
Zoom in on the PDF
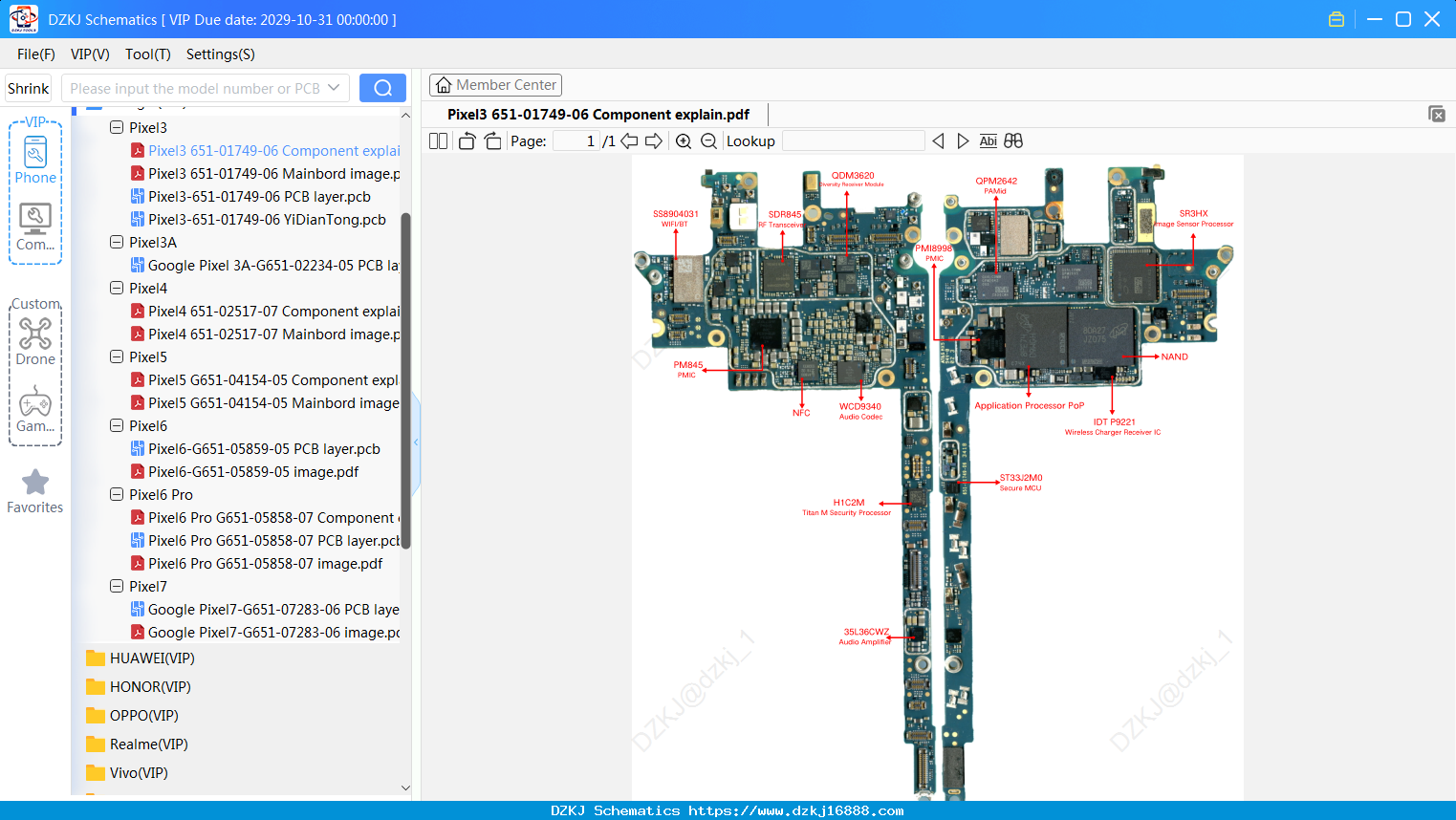tap(684, 141)
